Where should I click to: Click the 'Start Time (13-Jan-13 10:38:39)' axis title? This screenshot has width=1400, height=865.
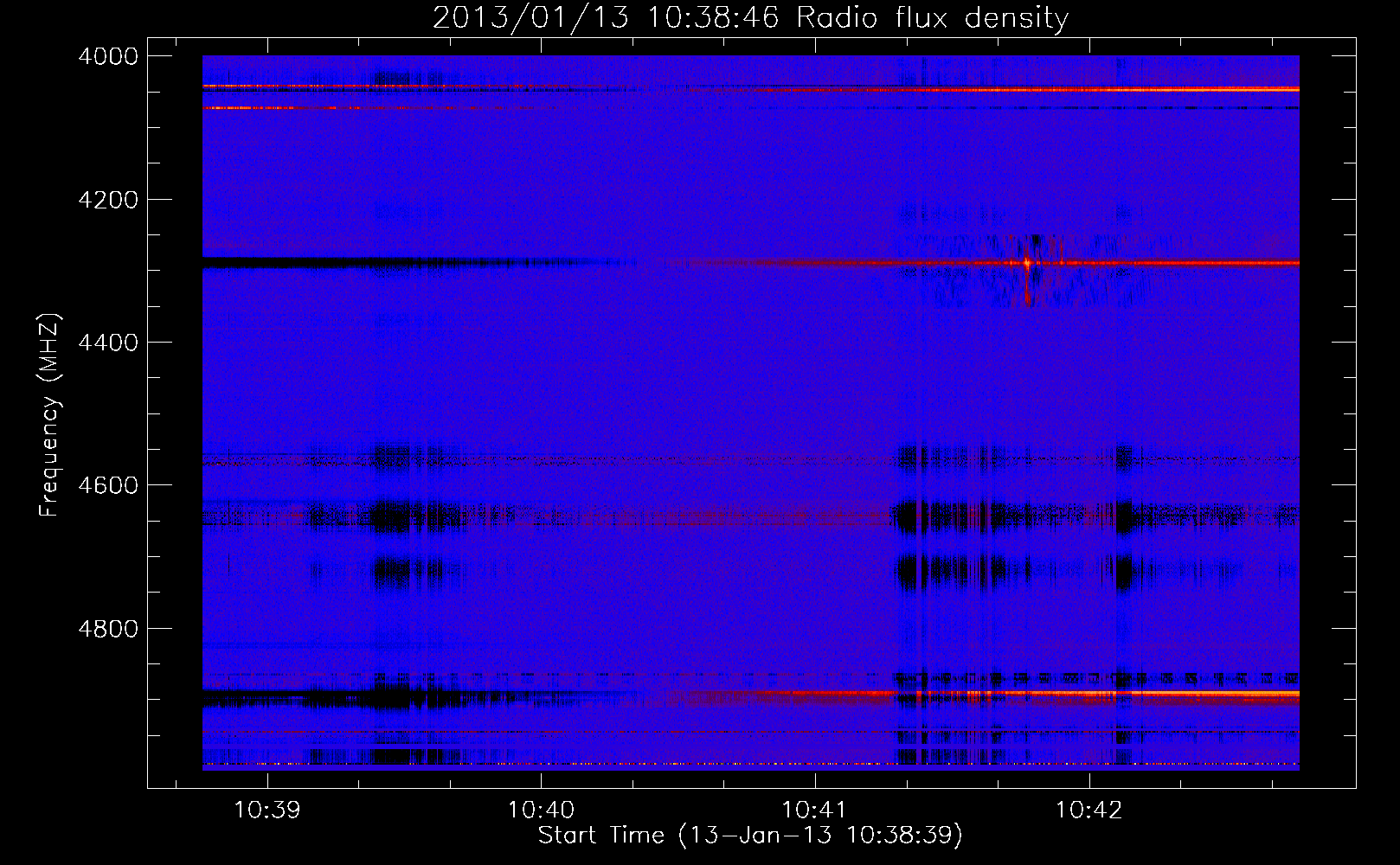pyautogui.click(x=750, y=836)
